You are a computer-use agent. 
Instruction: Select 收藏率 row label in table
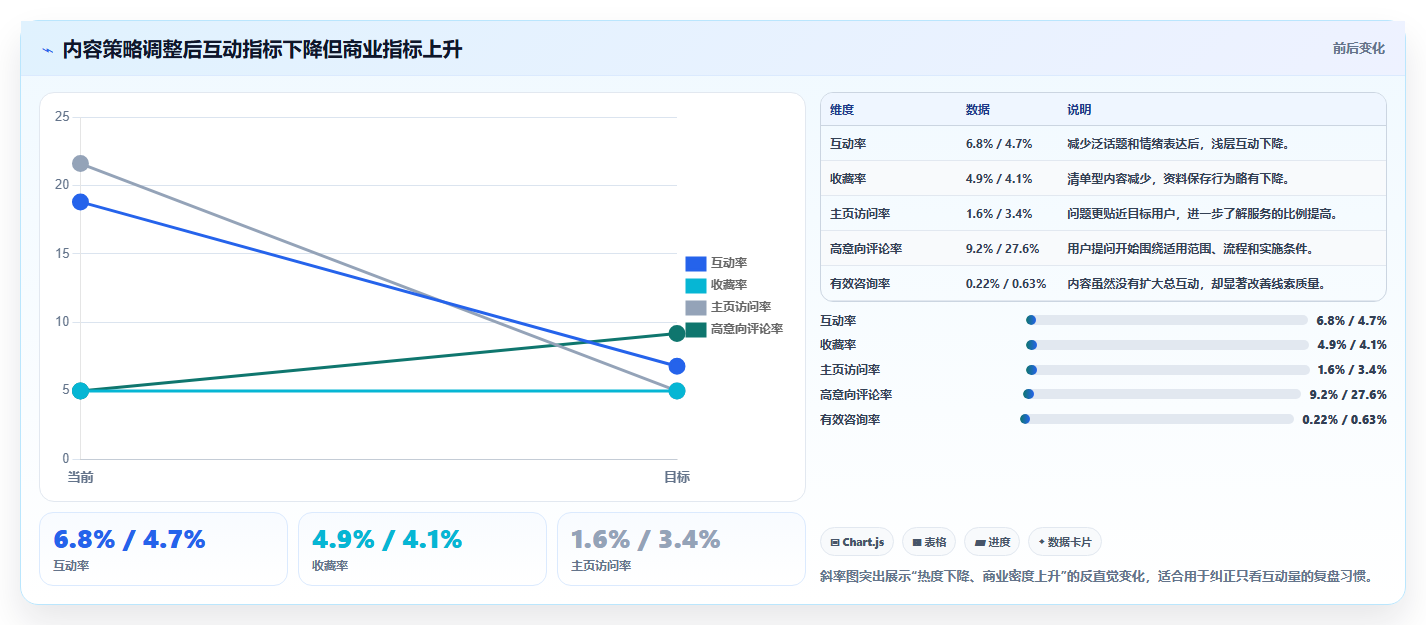[x=848, y=179]
